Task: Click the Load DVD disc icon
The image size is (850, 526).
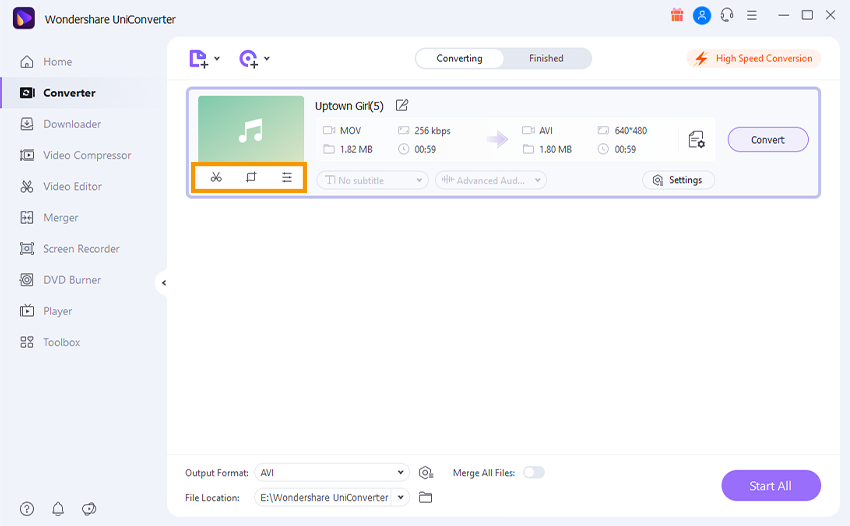Action: click(x=248, y=59)
